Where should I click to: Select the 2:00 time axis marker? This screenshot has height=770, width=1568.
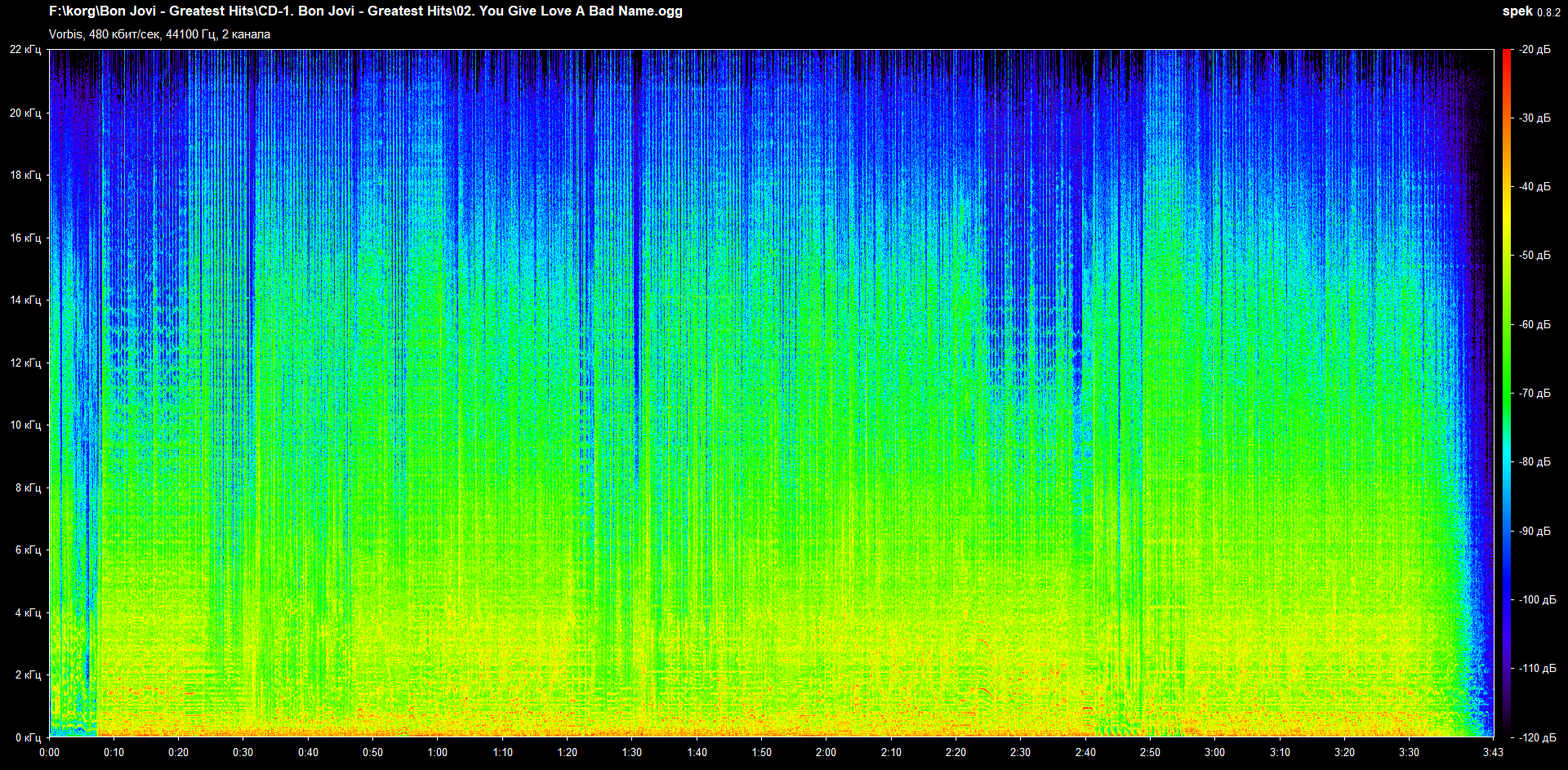(826, 752)
